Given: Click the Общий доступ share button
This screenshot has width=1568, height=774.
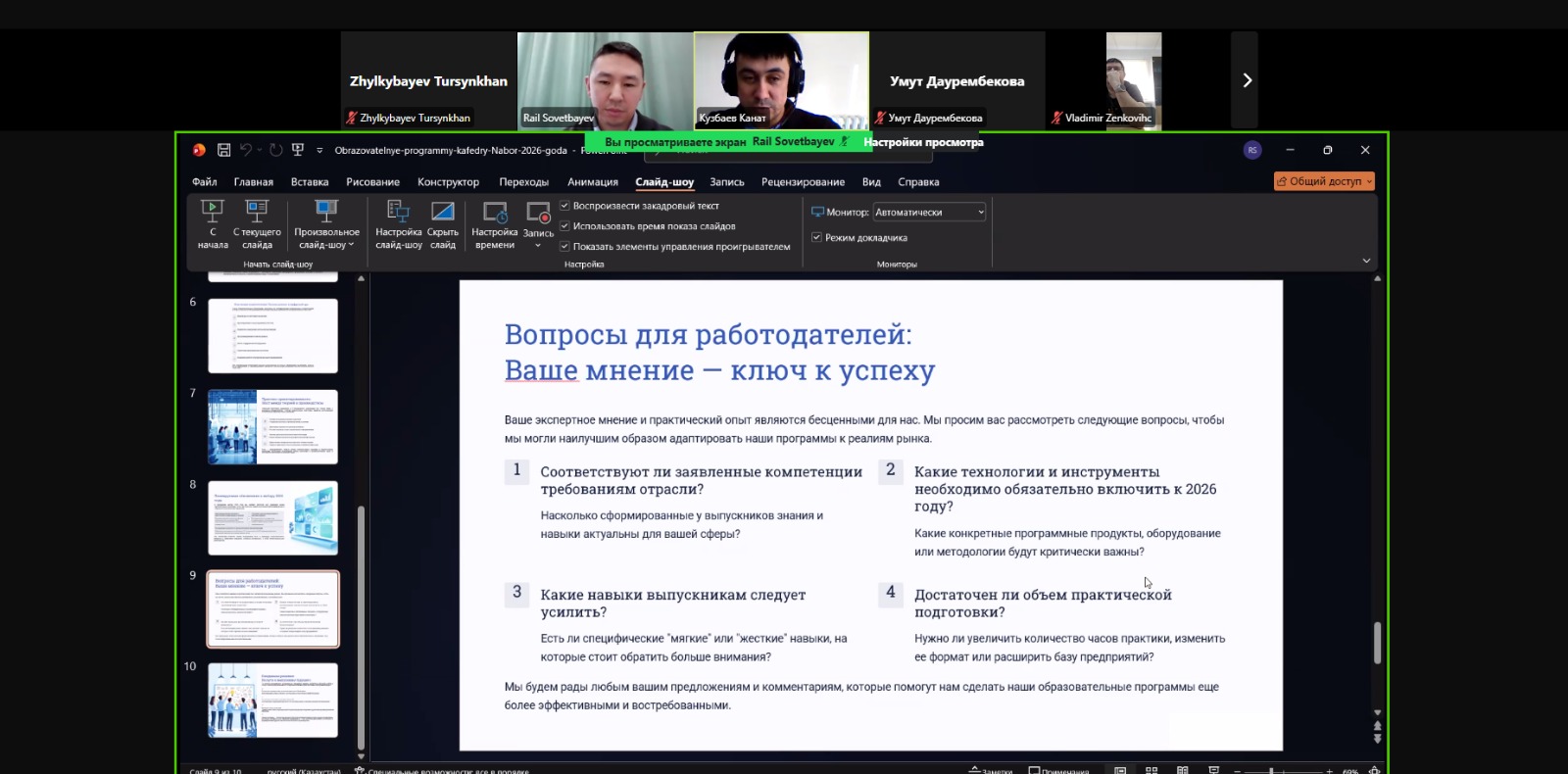Looking at the screenshot, I should [1323, 181].
